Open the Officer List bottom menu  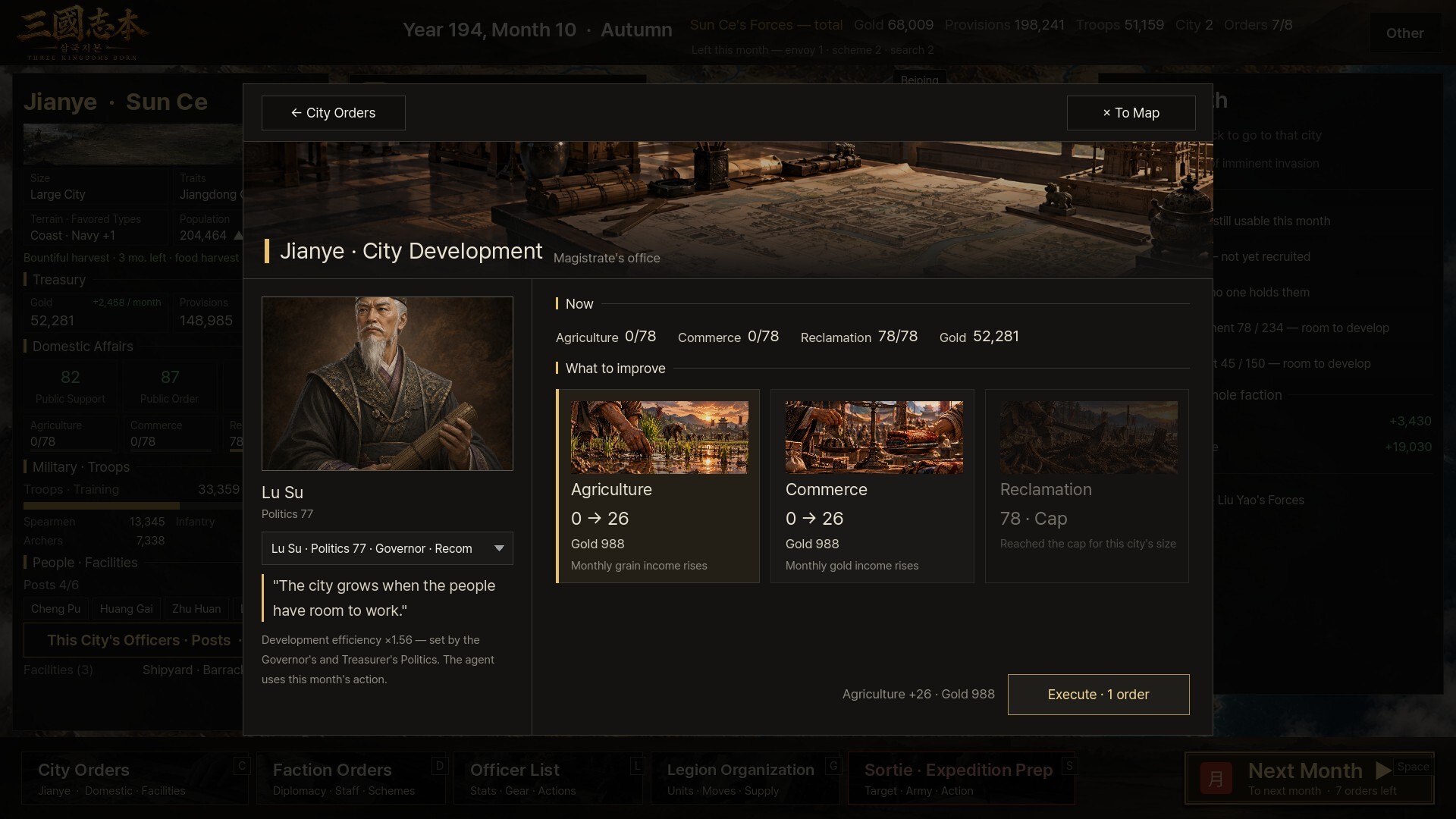tap(548, 778)
